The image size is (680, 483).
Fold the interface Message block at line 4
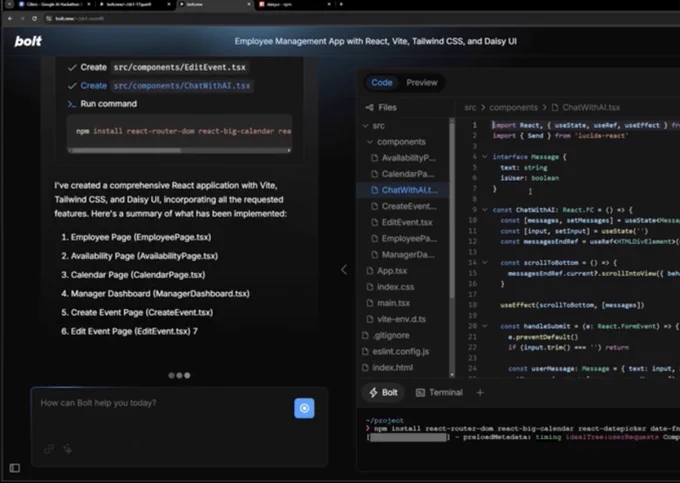click(485, 157)
